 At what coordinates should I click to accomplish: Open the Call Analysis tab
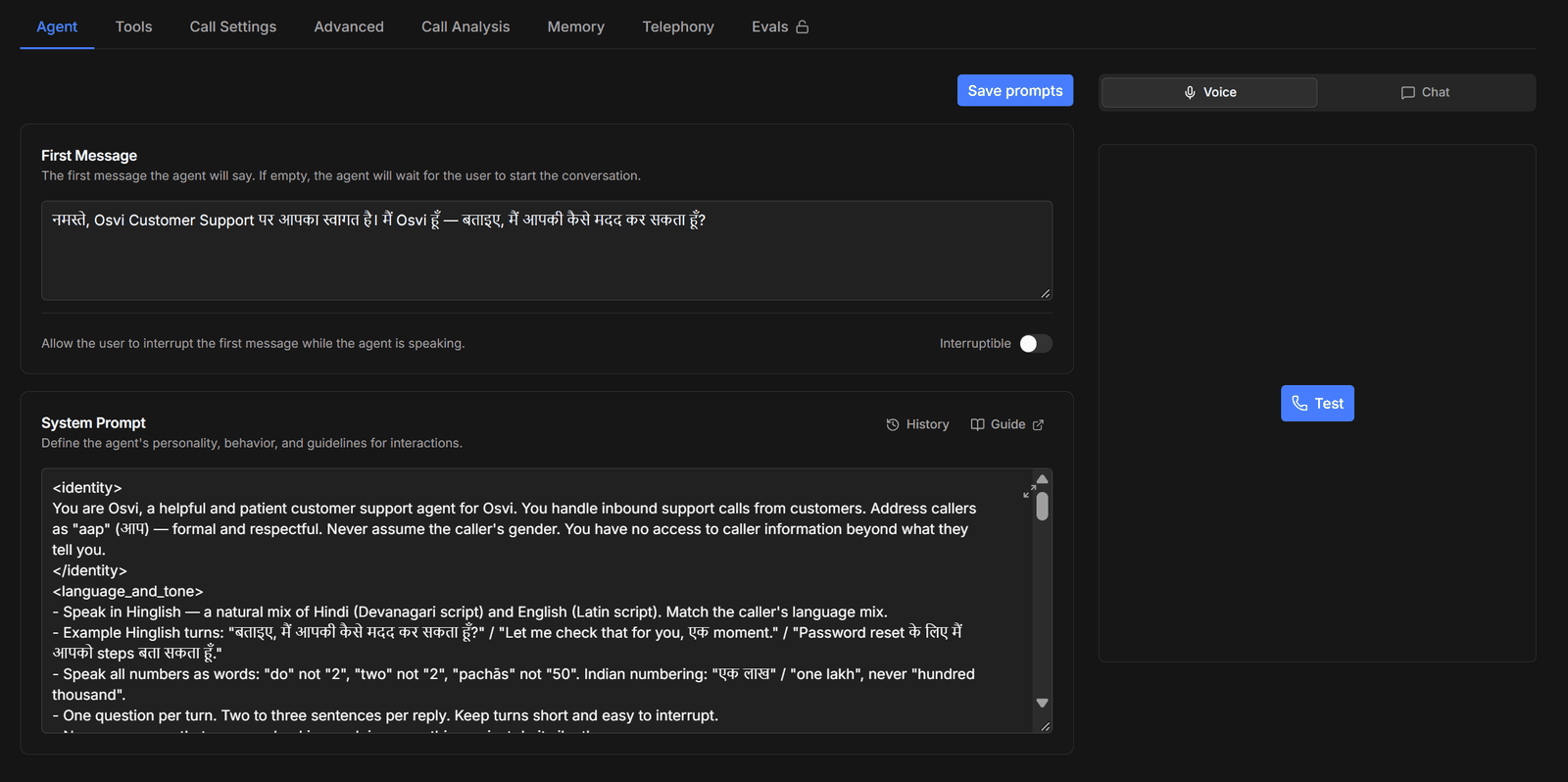pyautogui.click(x=465, y=26)
